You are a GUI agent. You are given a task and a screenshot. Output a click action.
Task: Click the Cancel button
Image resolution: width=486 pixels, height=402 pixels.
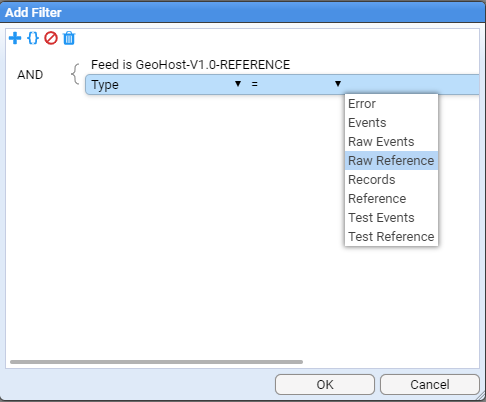430,384
